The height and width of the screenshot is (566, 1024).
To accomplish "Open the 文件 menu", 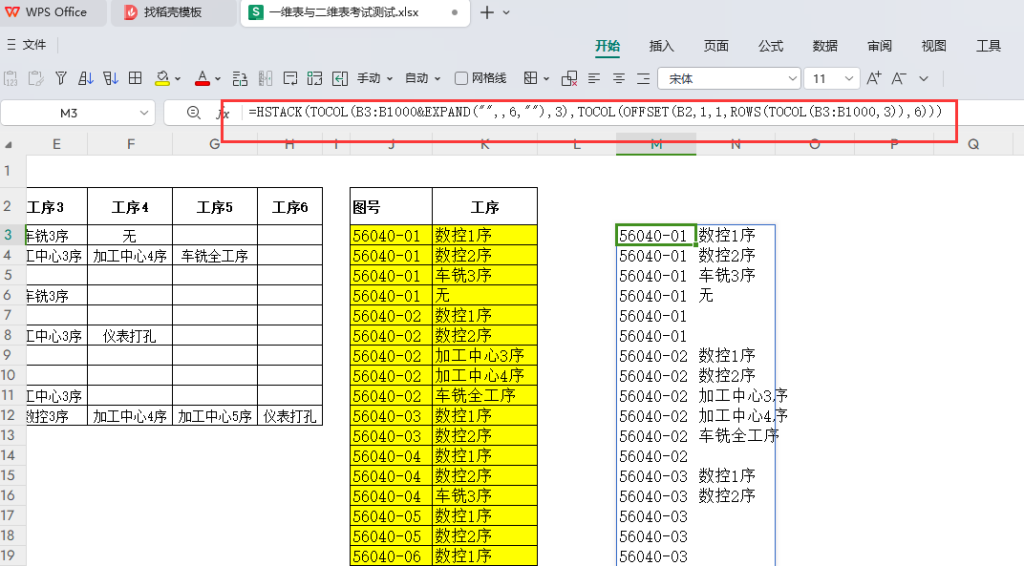I will click(x=26, y=44).
